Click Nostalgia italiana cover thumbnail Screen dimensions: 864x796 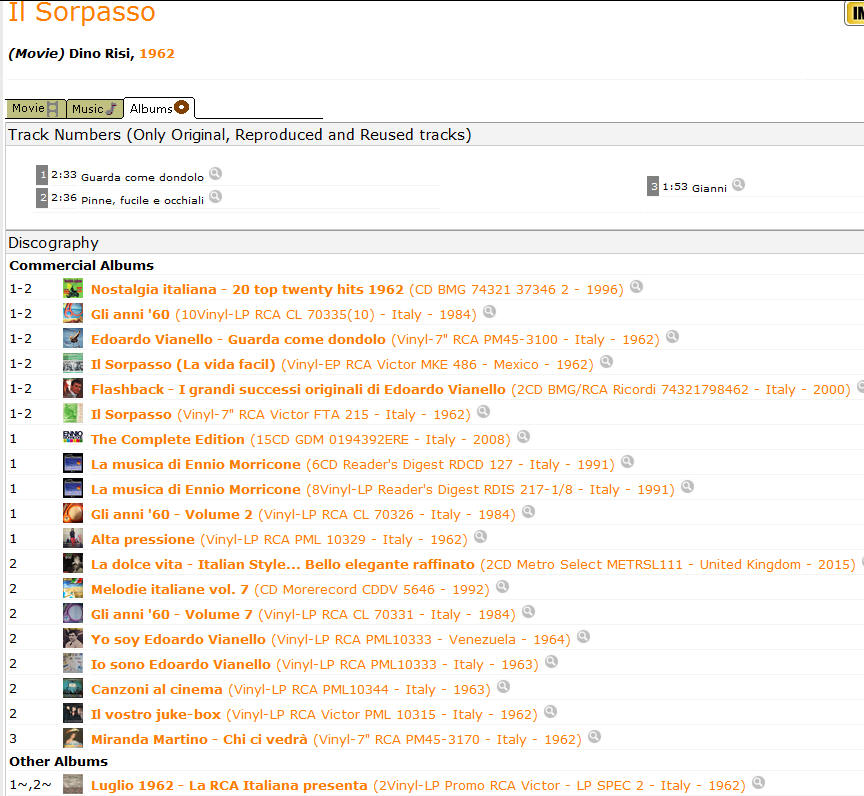point(73,288)
